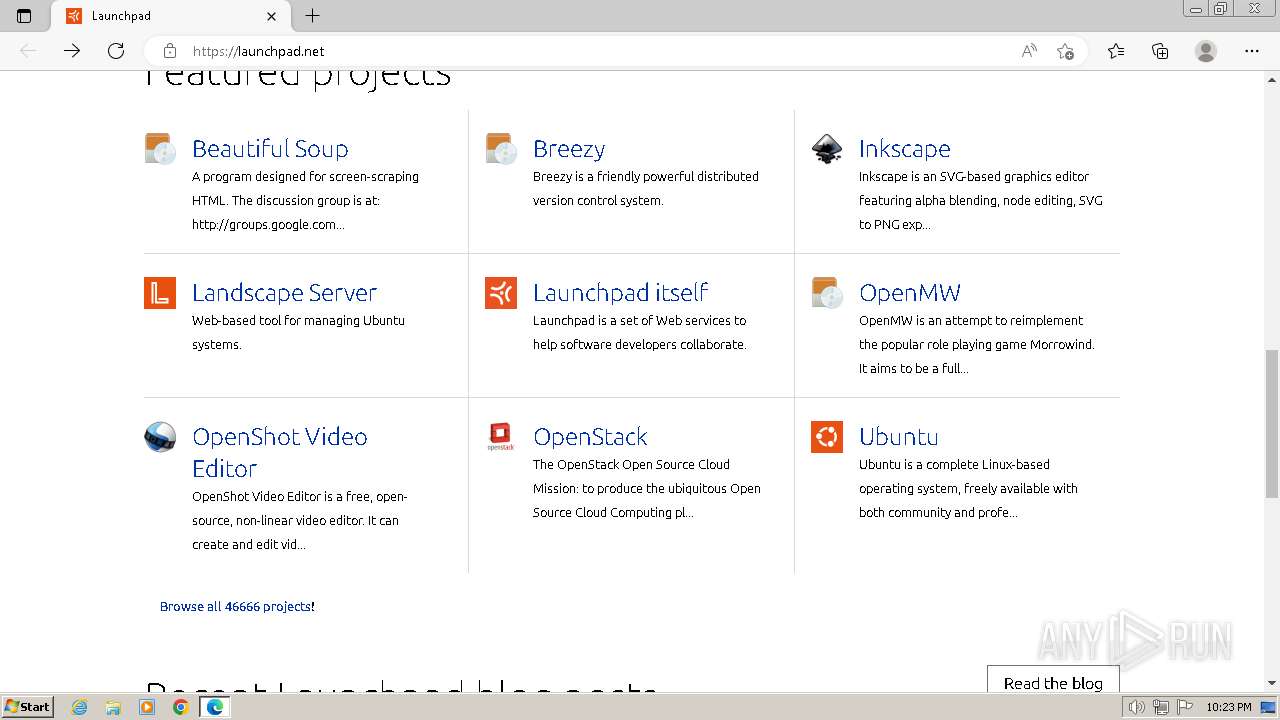Open the user profile menu
Viewport: 1280px width, 720px height.
click(x=1206, y=51)
